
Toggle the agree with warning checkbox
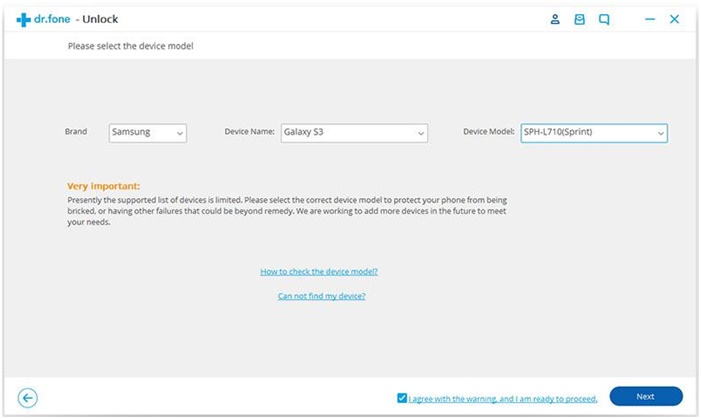pos(402,397)
